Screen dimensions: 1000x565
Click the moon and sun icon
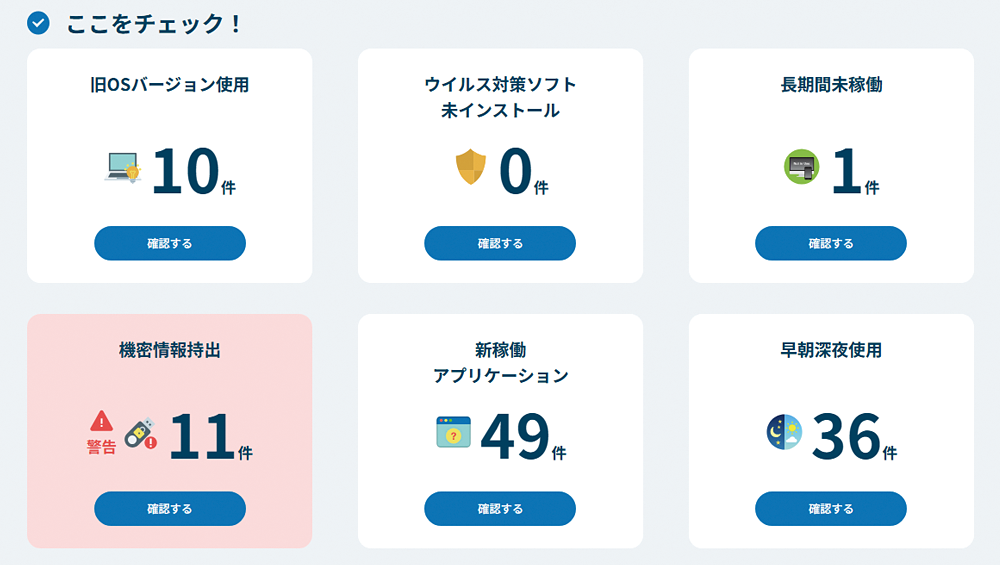pyautogui.click(x=784, y=432)
